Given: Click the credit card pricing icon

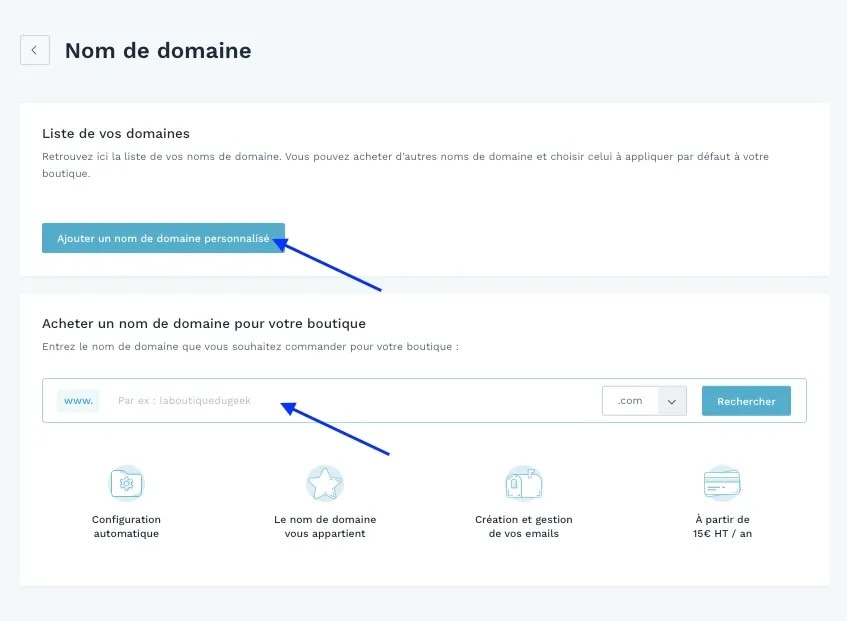Looking at the screenshot, I should [721, 483].
